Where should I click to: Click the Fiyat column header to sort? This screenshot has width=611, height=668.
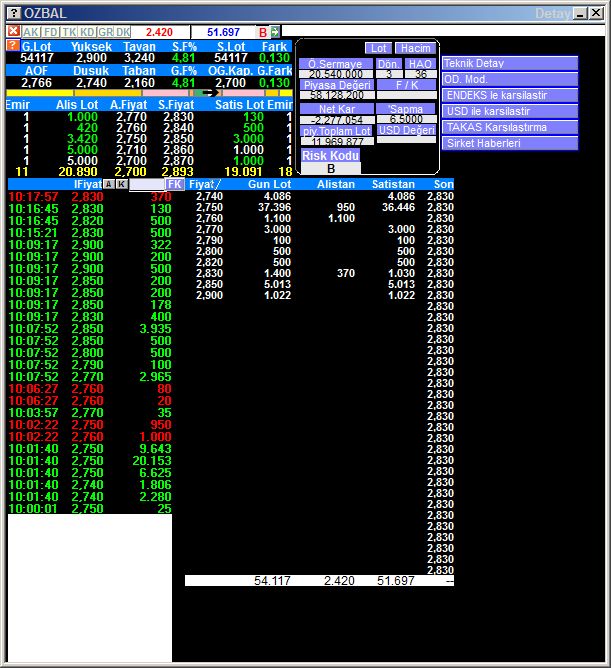click(205, 184)
